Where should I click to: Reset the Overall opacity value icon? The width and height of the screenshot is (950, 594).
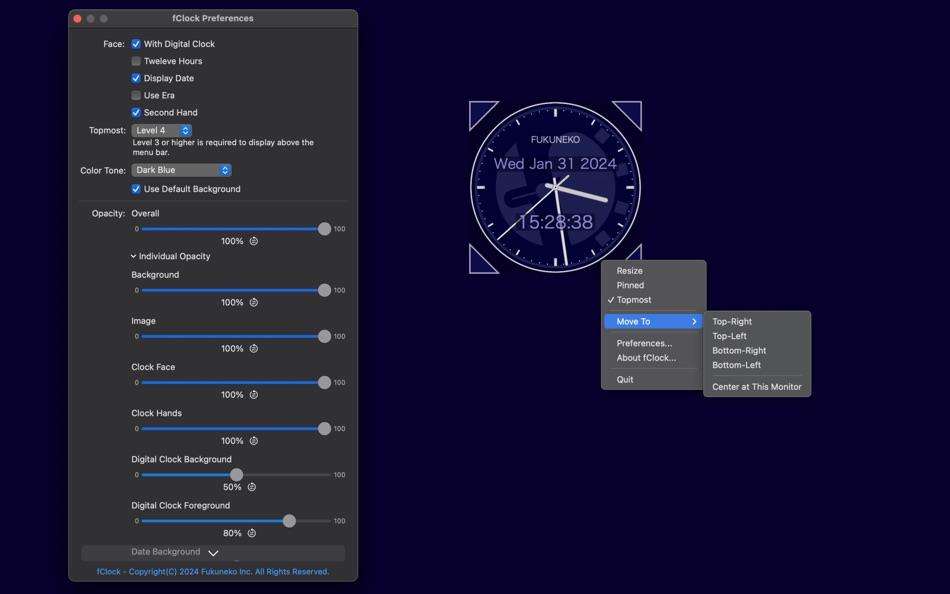pyautogui.click(x=254, y=241)
